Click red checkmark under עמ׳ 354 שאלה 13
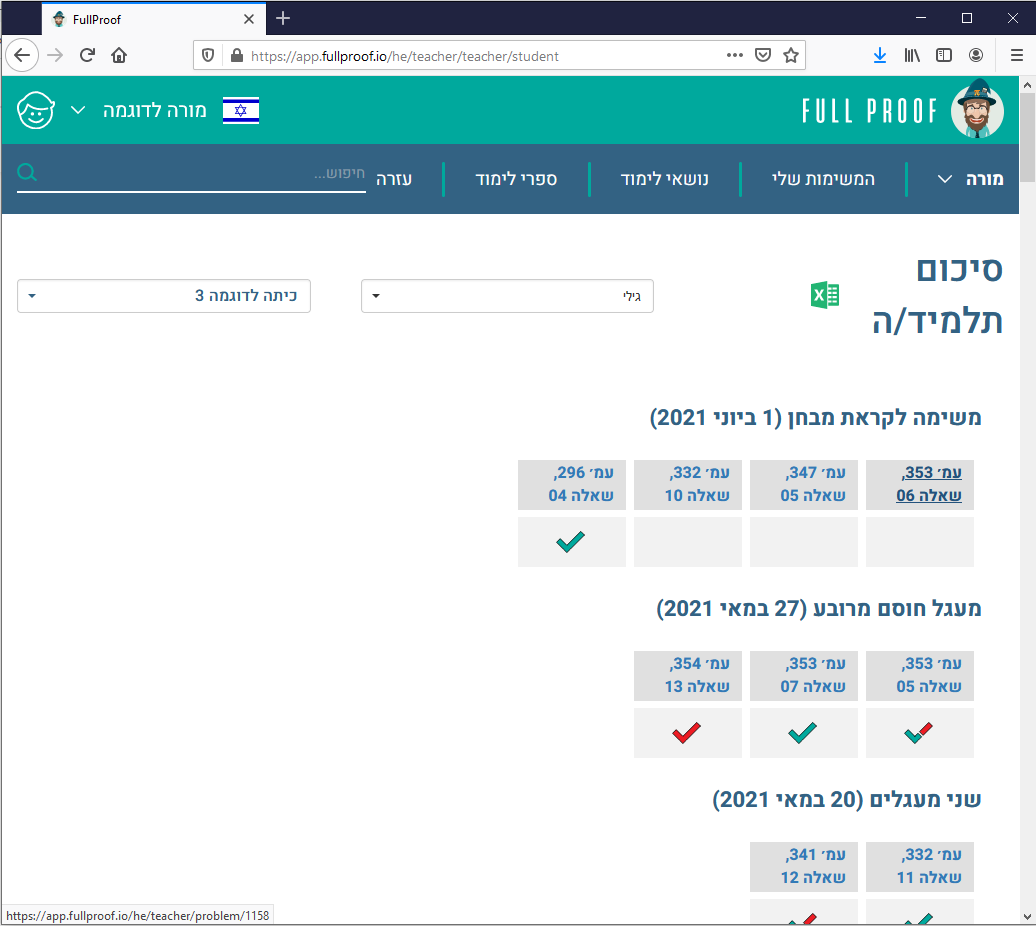The width and height of the screenshot is (1036, 926). 687,733
